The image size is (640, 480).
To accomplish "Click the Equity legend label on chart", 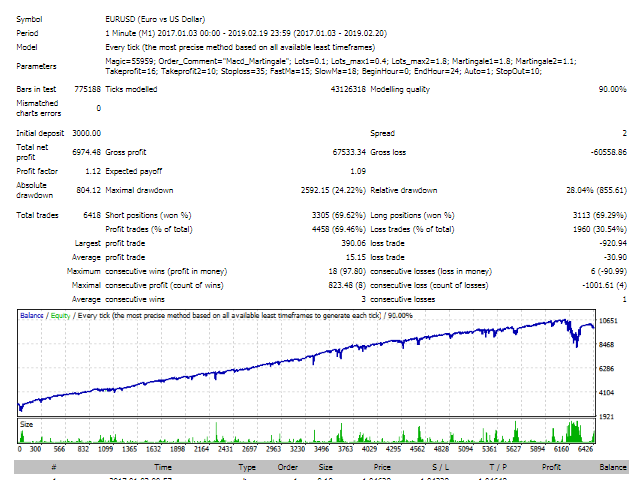I will (x=63, y=315).
